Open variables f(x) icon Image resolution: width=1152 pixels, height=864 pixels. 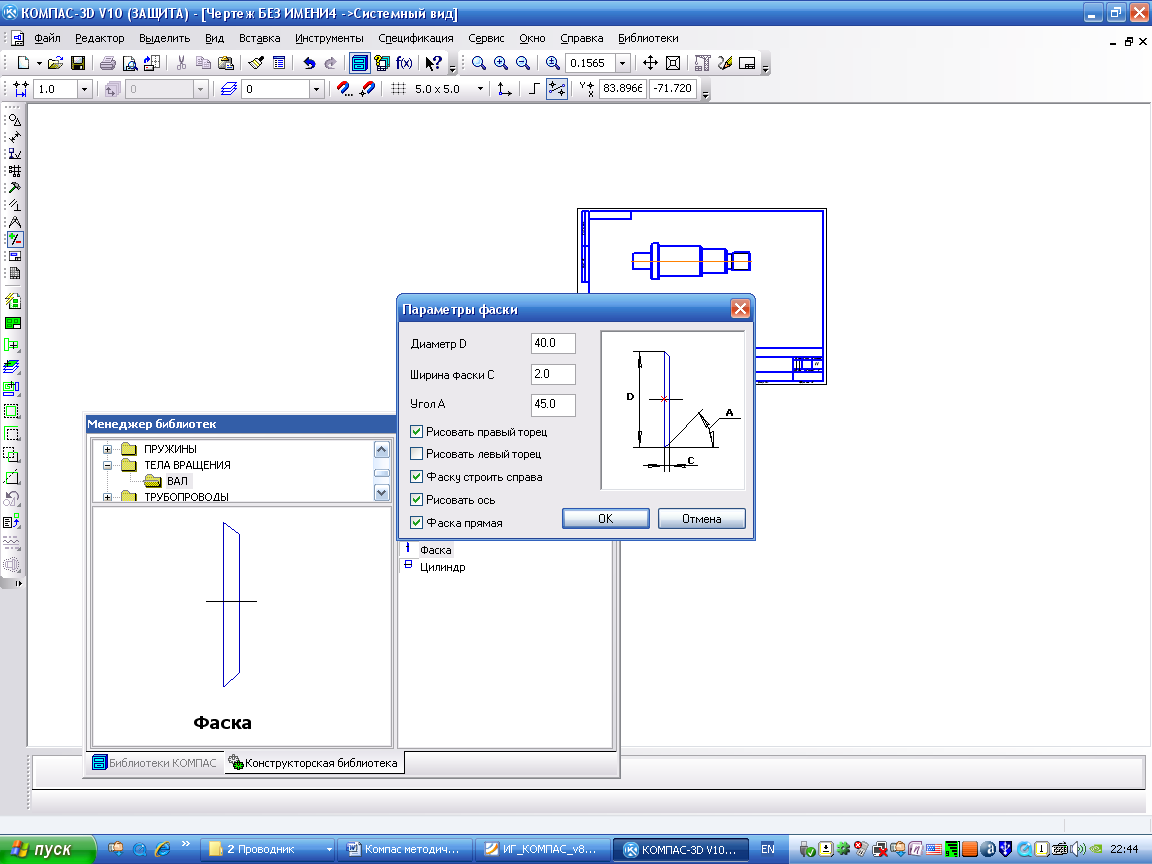pos(404,63)
